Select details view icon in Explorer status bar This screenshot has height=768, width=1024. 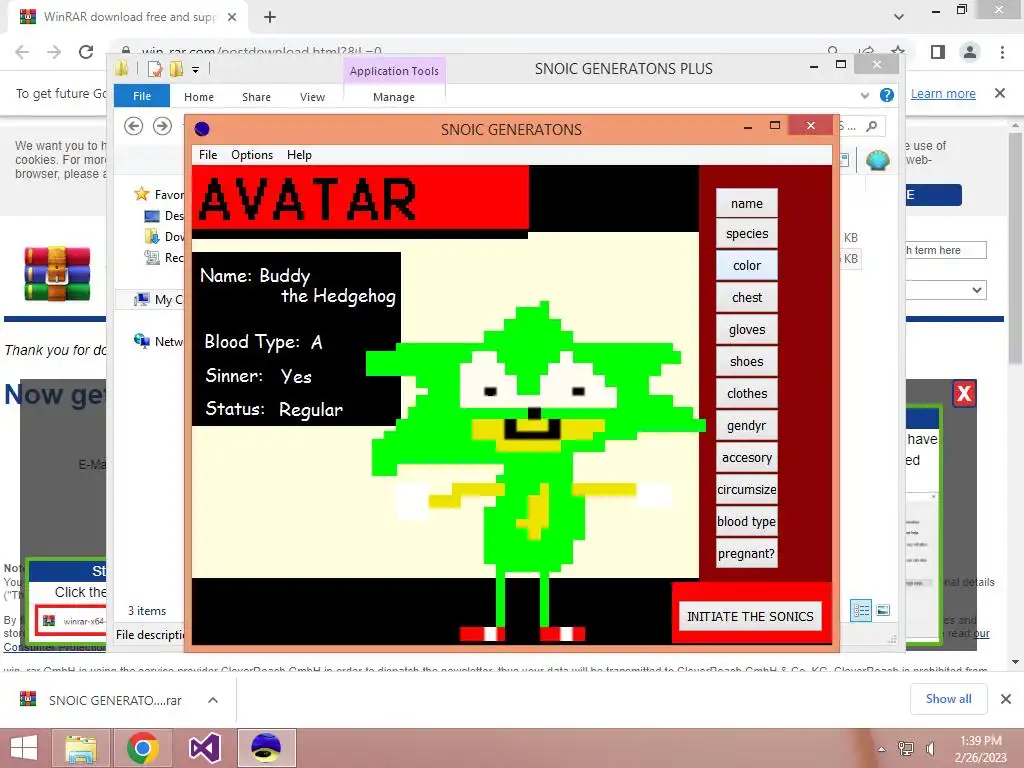pos(861,610)
